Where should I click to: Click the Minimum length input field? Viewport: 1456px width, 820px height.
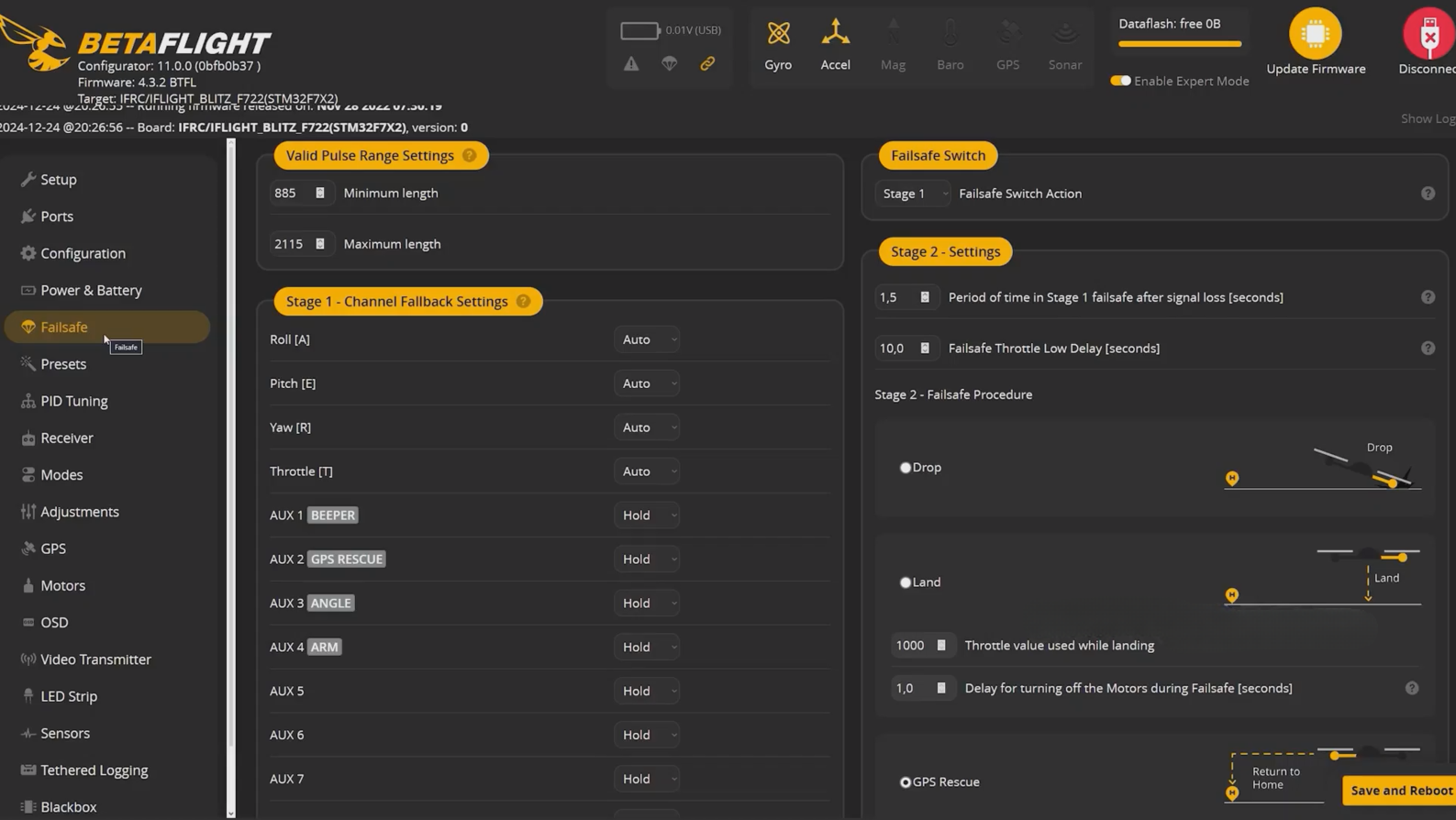tap(290, 194)
